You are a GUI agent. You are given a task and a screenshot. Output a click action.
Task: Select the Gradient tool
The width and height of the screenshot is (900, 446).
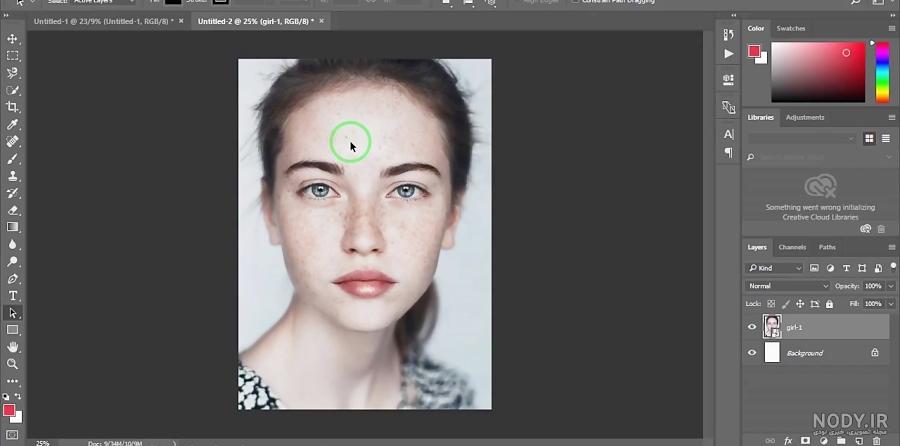tap(12, 227)
